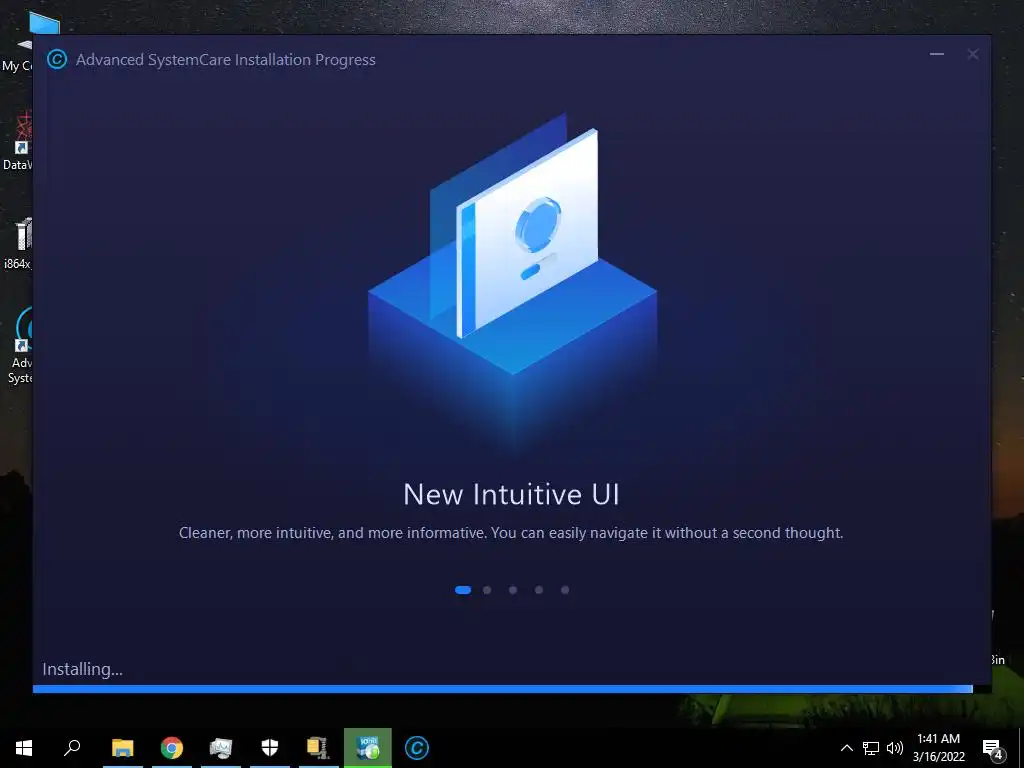1024x768 pixels.
Task: Select the third slide indicator dot
Action: (x=513, y=590)
